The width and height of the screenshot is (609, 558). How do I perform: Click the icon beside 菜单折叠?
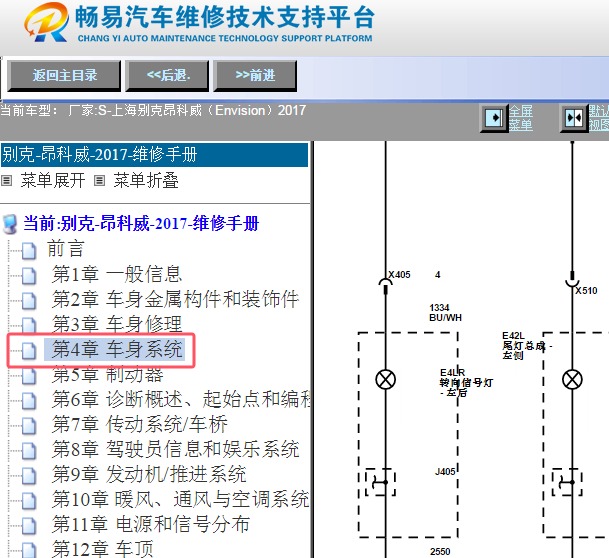point(100,181)
